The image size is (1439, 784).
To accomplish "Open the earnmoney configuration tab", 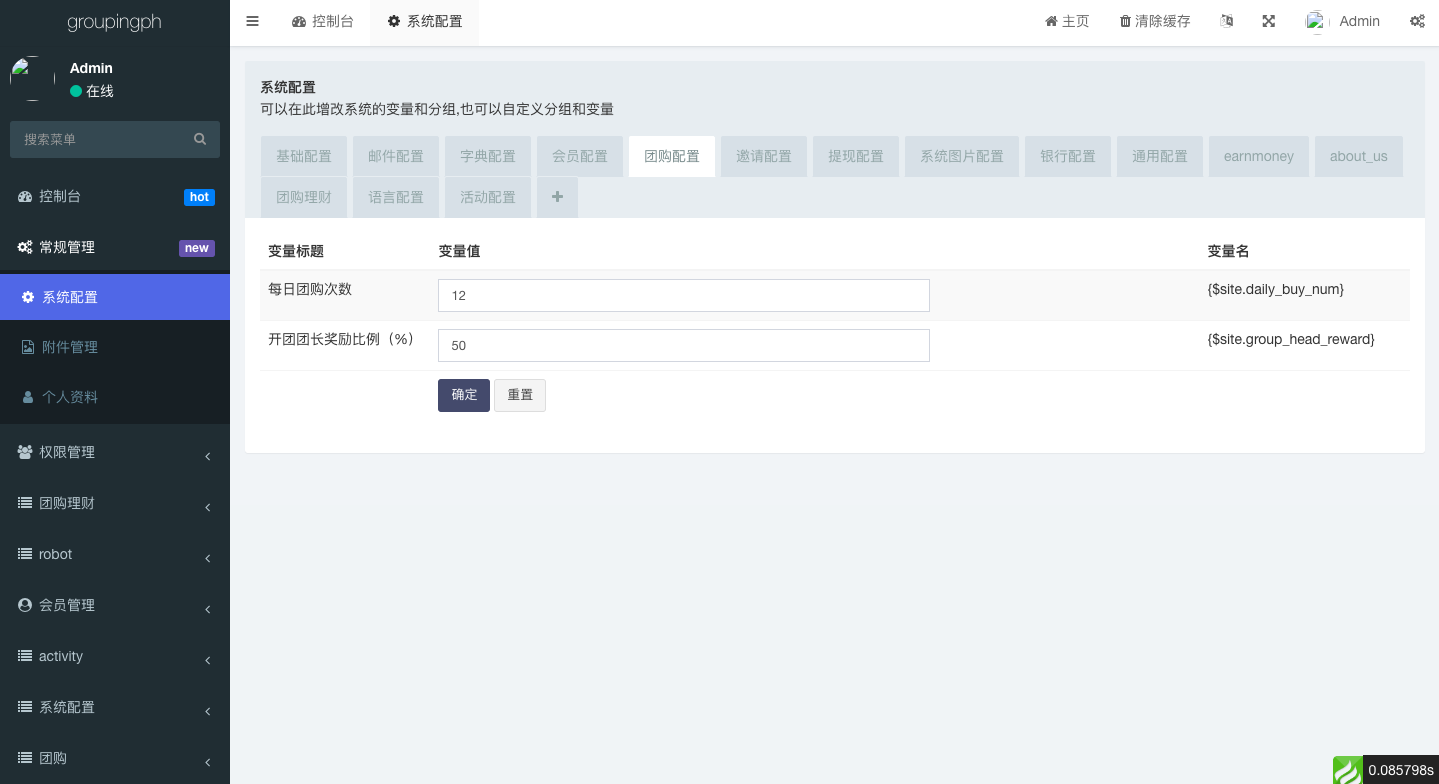I will pos(1258,156).
